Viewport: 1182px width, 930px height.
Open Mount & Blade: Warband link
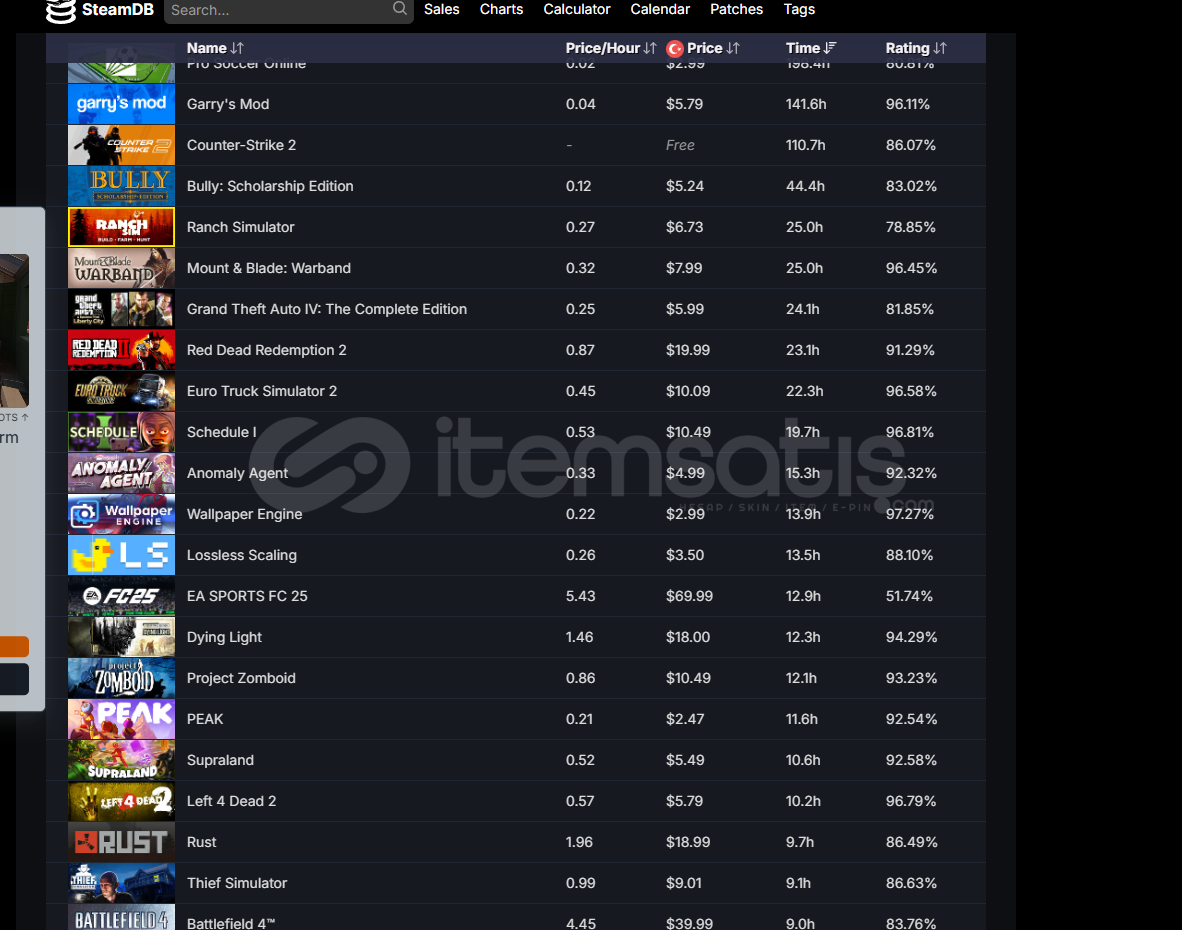[x=268, y=268]
